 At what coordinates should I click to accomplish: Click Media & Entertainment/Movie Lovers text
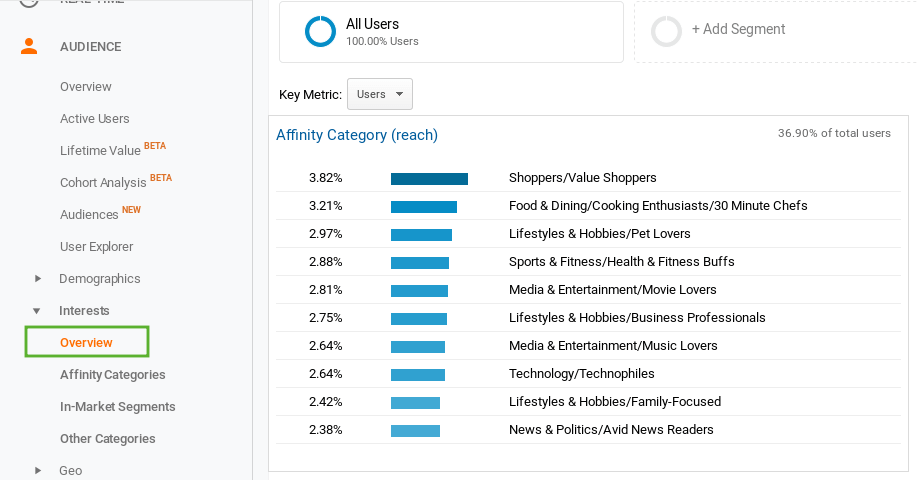click(612, 290)
